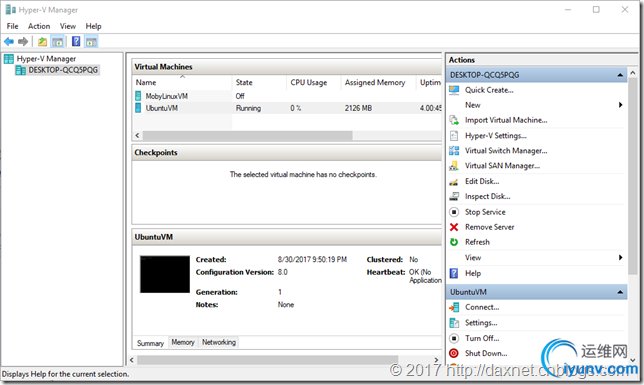Screen dimensions: 644x385
Task: Click the UbuntuVM black preview thumbnail
Action: (165, 274)
